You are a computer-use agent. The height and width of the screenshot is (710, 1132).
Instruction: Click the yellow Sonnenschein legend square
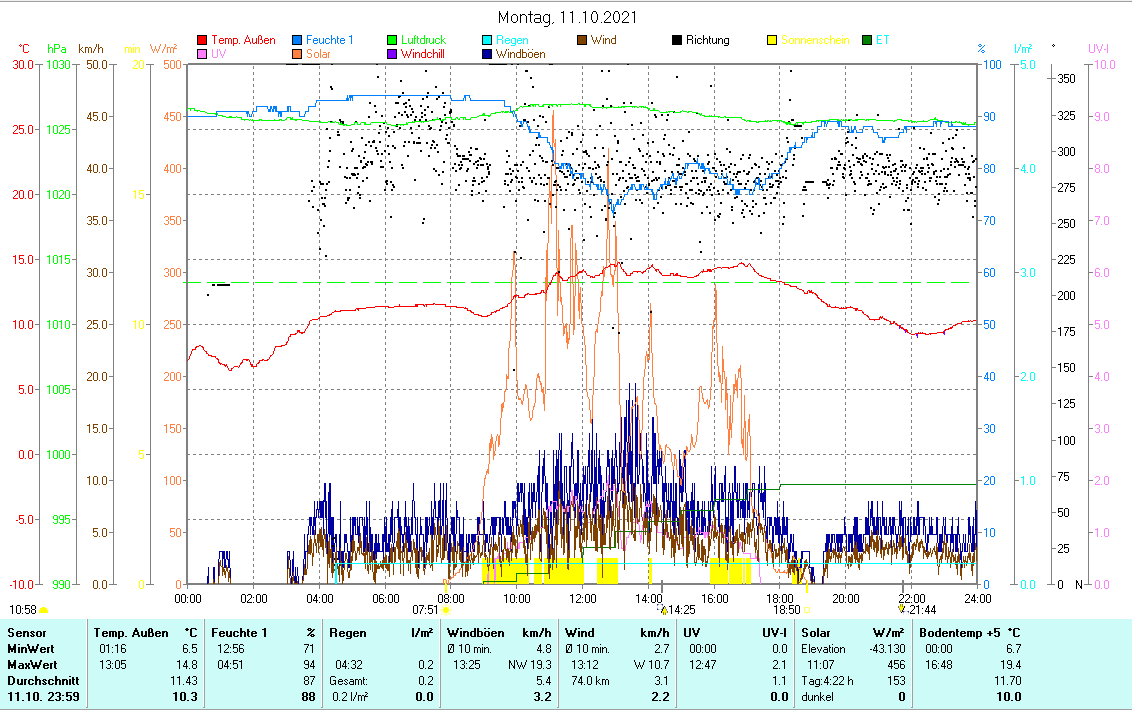pos(771,41)
